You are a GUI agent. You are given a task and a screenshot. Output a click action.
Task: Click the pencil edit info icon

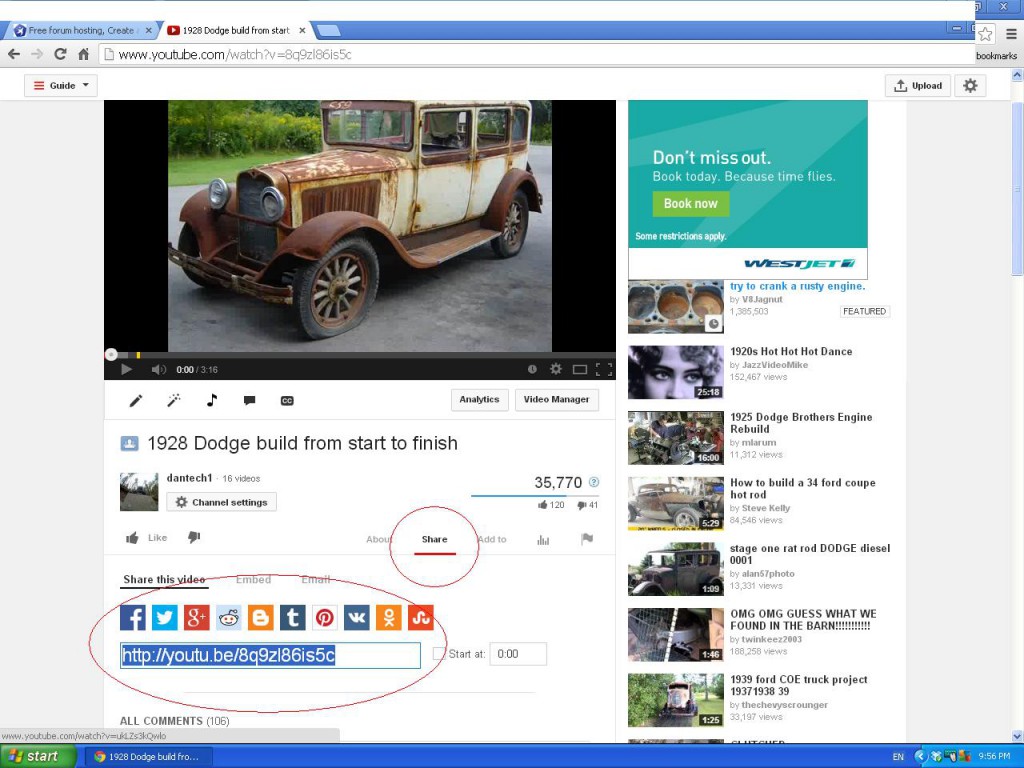(x=136, y=400)
